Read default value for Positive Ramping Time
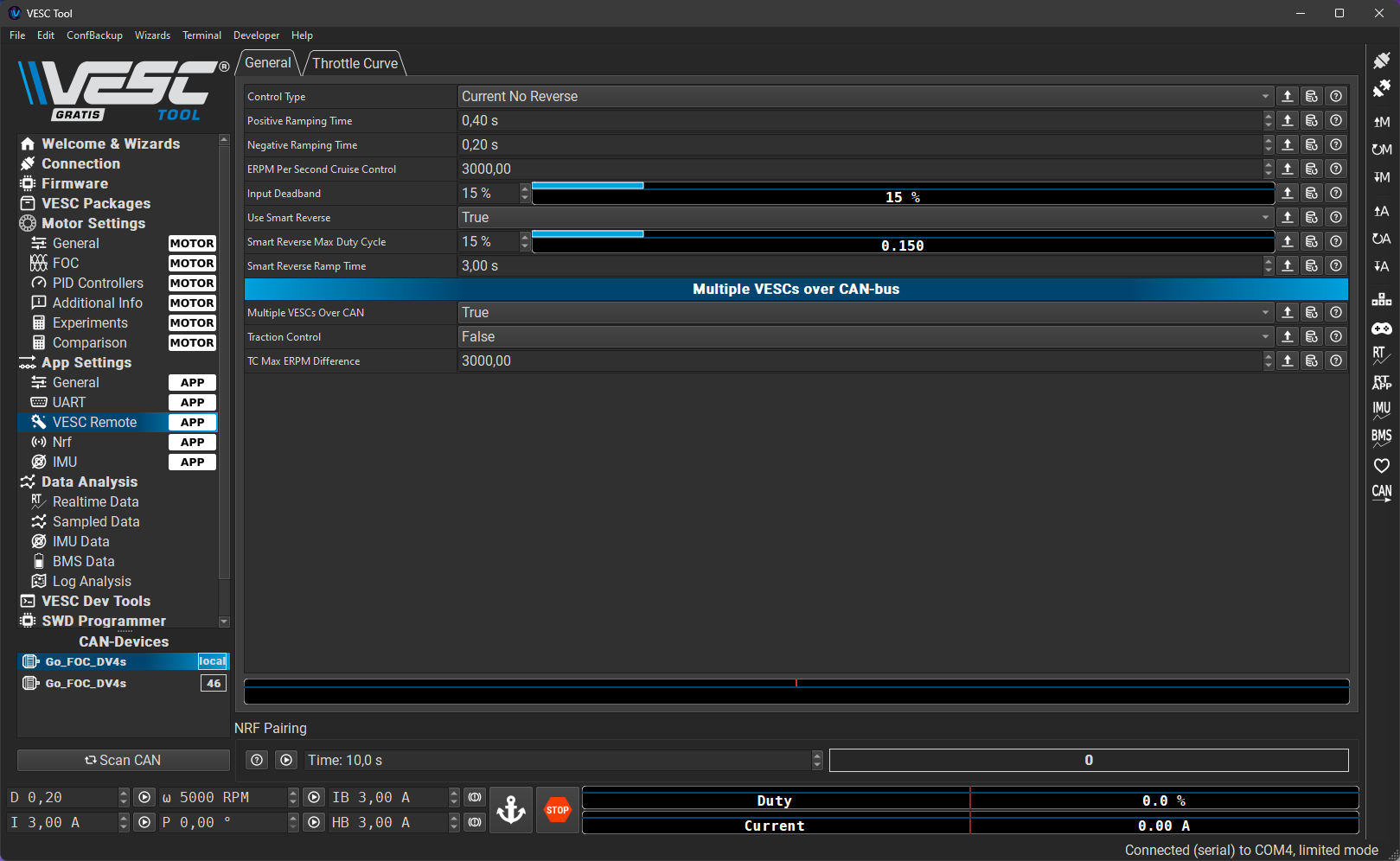Viewport: 1400px width, 861px height. 1312,120
